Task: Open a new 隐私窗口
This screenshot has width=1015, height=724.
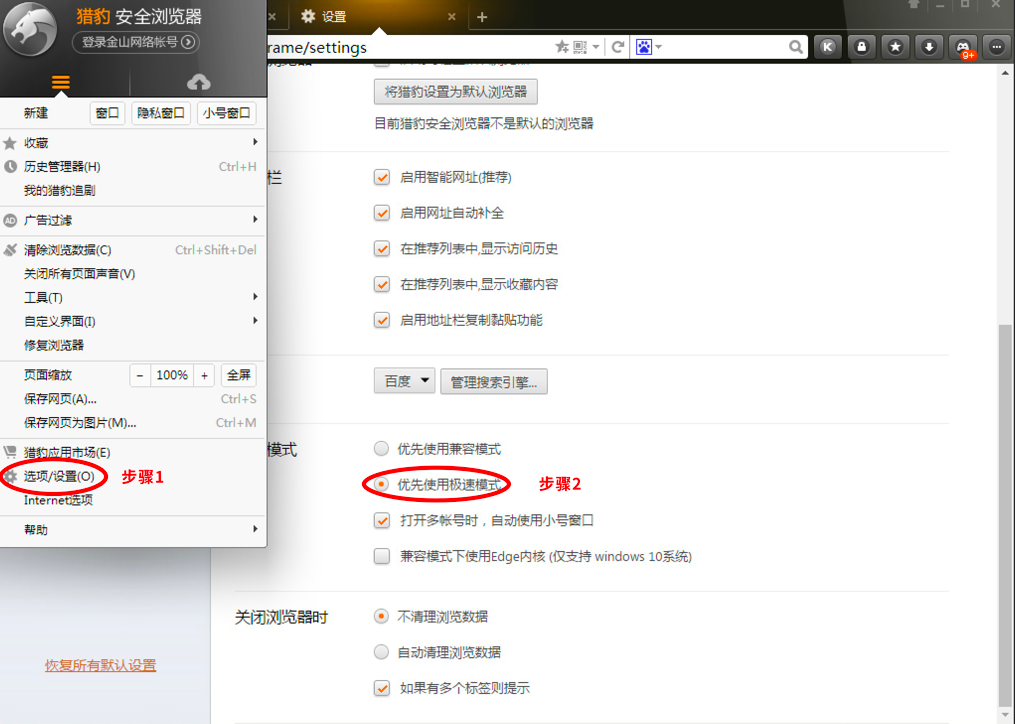Action: coord(161,113)
